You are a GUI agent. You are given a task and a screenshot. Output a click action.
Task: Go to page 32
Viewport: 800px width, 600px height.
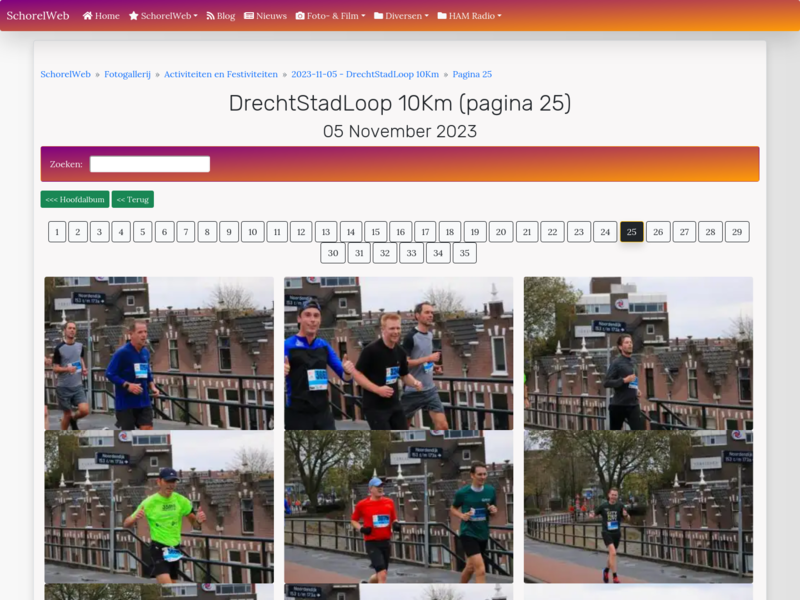pos(385,253)
